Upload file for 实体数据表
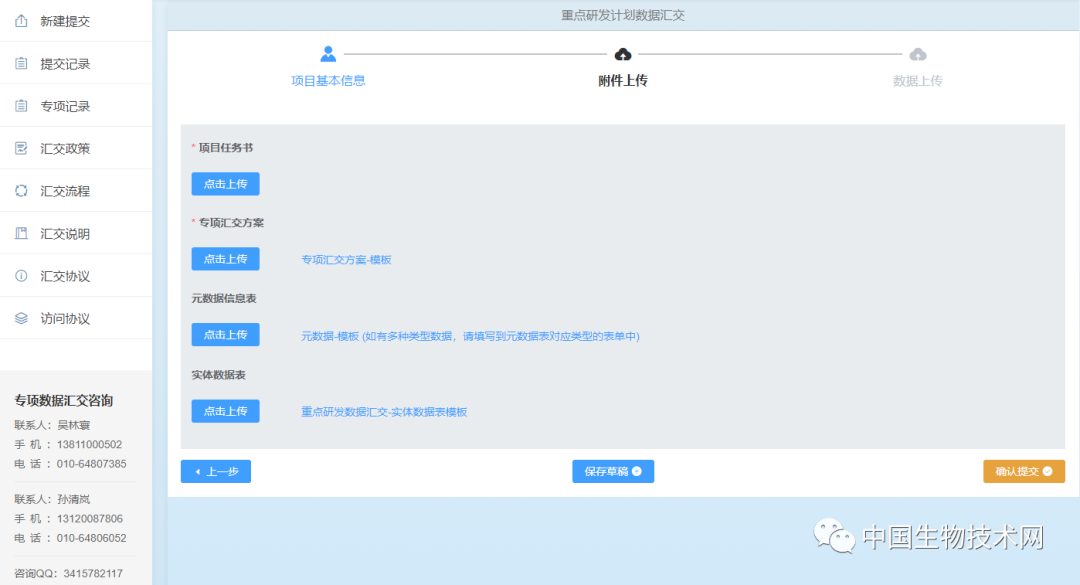Image resolution: width=1080 pixels, height=585 pixels. pyautogui.click(x=225, y=411)
